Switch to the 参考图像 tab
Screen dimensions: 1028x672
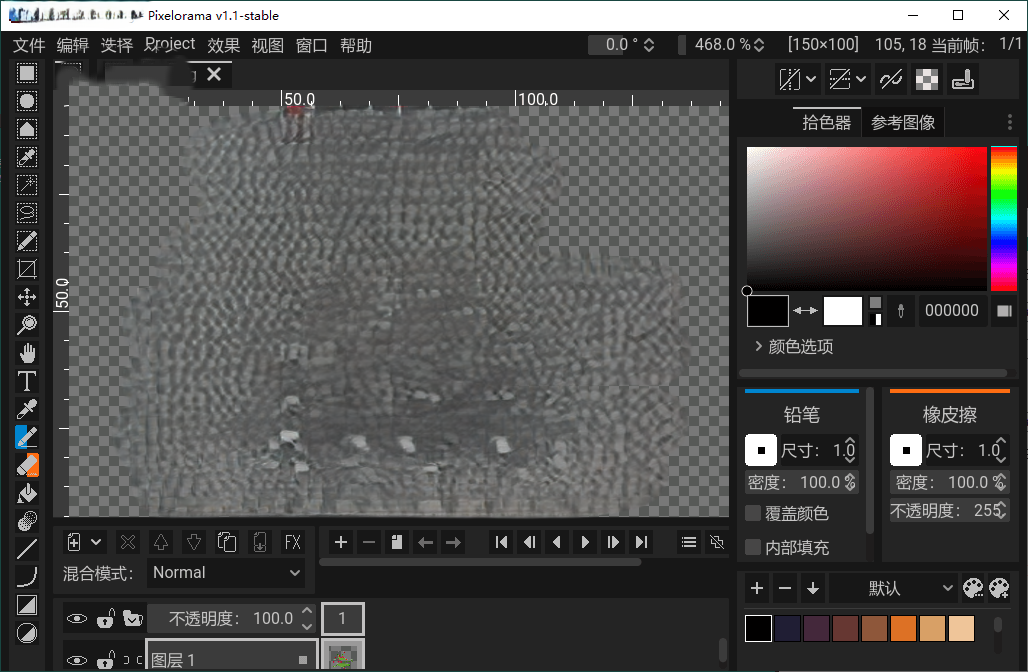click(903, 122)
